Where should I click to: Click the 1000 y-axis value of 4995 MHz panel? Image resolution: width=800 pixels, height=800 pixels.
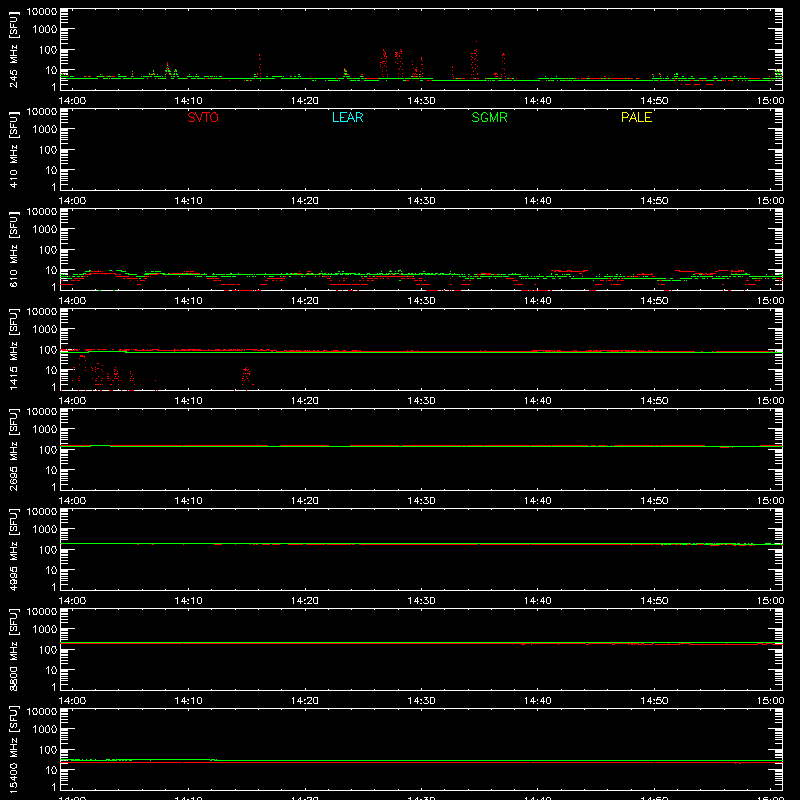(45, 530)
